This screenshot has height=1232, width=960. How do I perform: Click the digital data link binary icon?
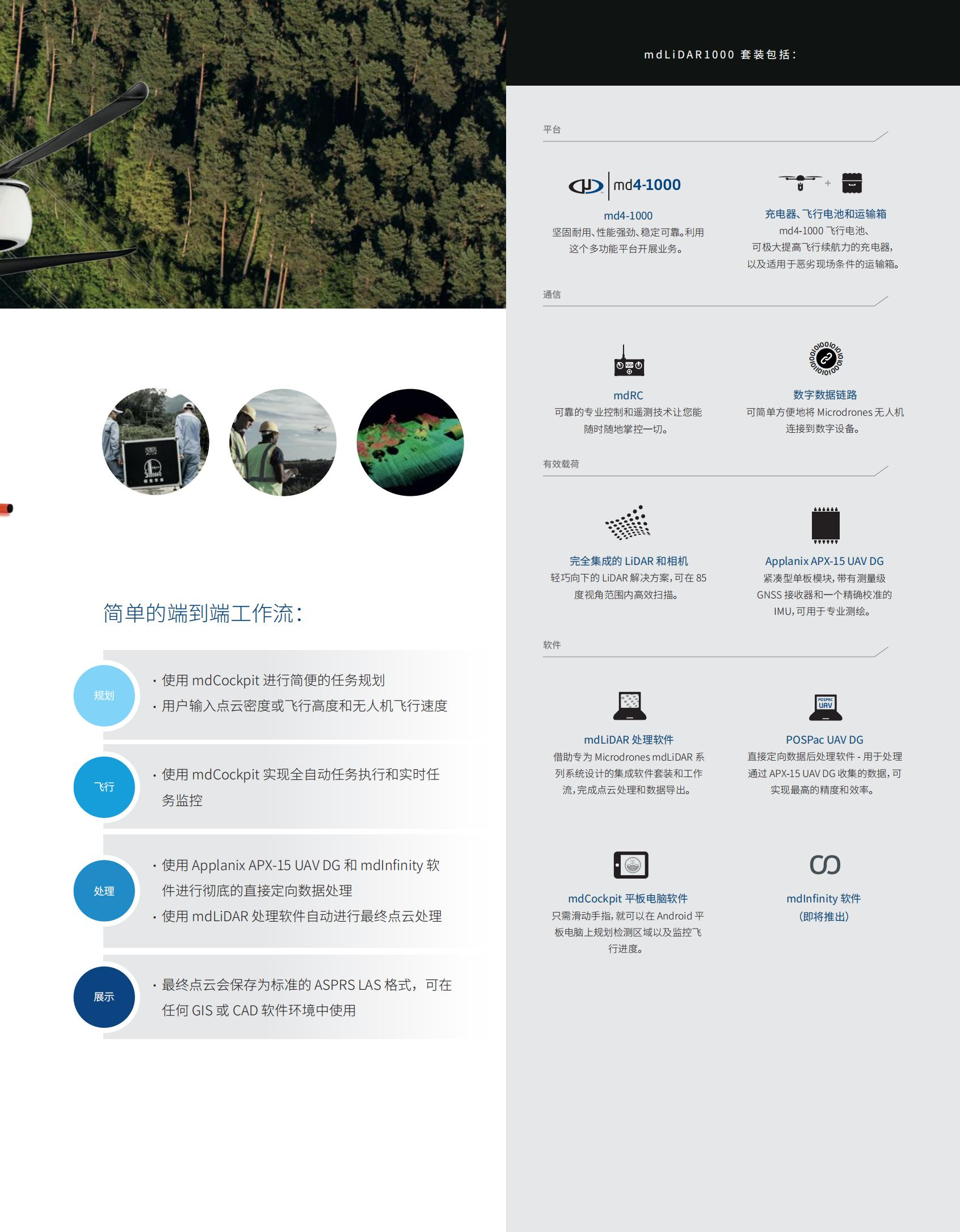(x=826, y=358)
